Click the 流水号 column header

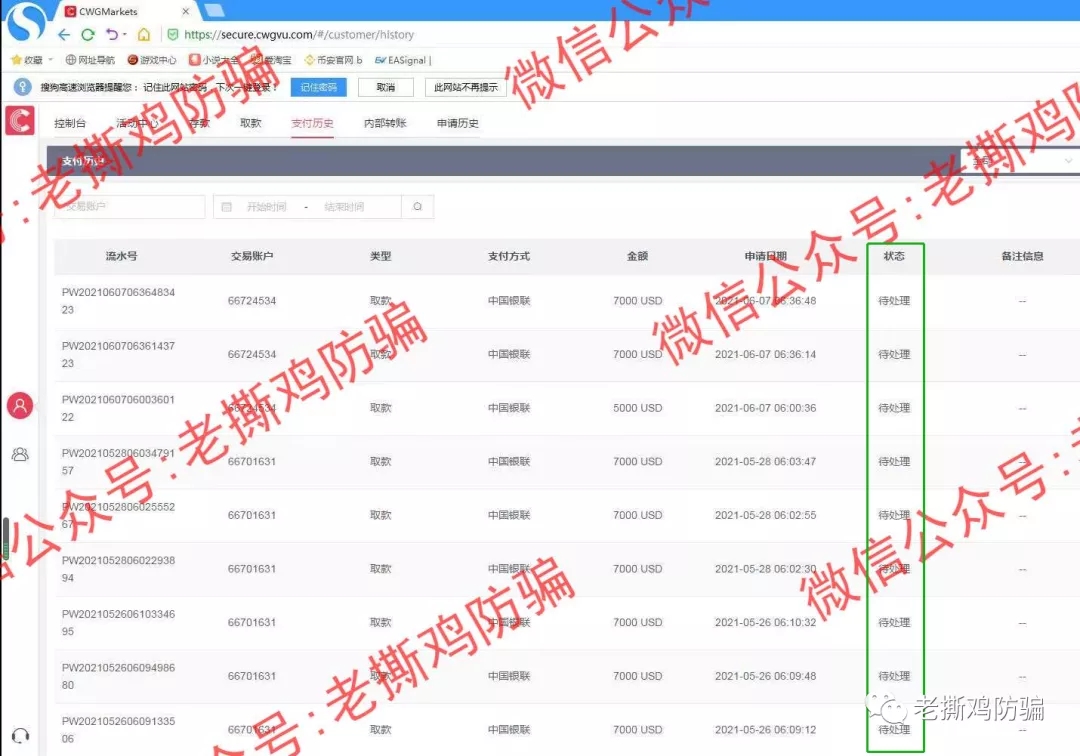pos(121,256)
